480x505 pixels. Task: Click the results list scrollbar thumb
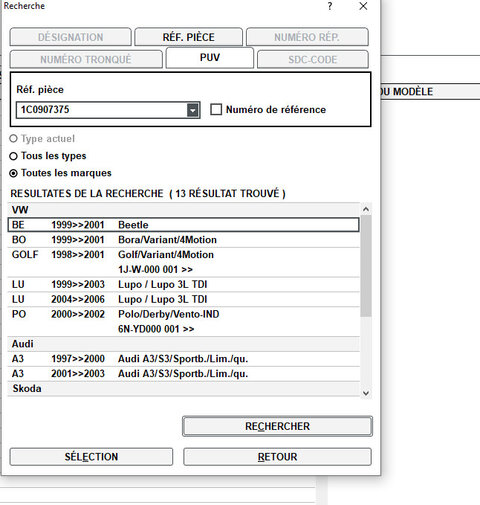point(366,266)
